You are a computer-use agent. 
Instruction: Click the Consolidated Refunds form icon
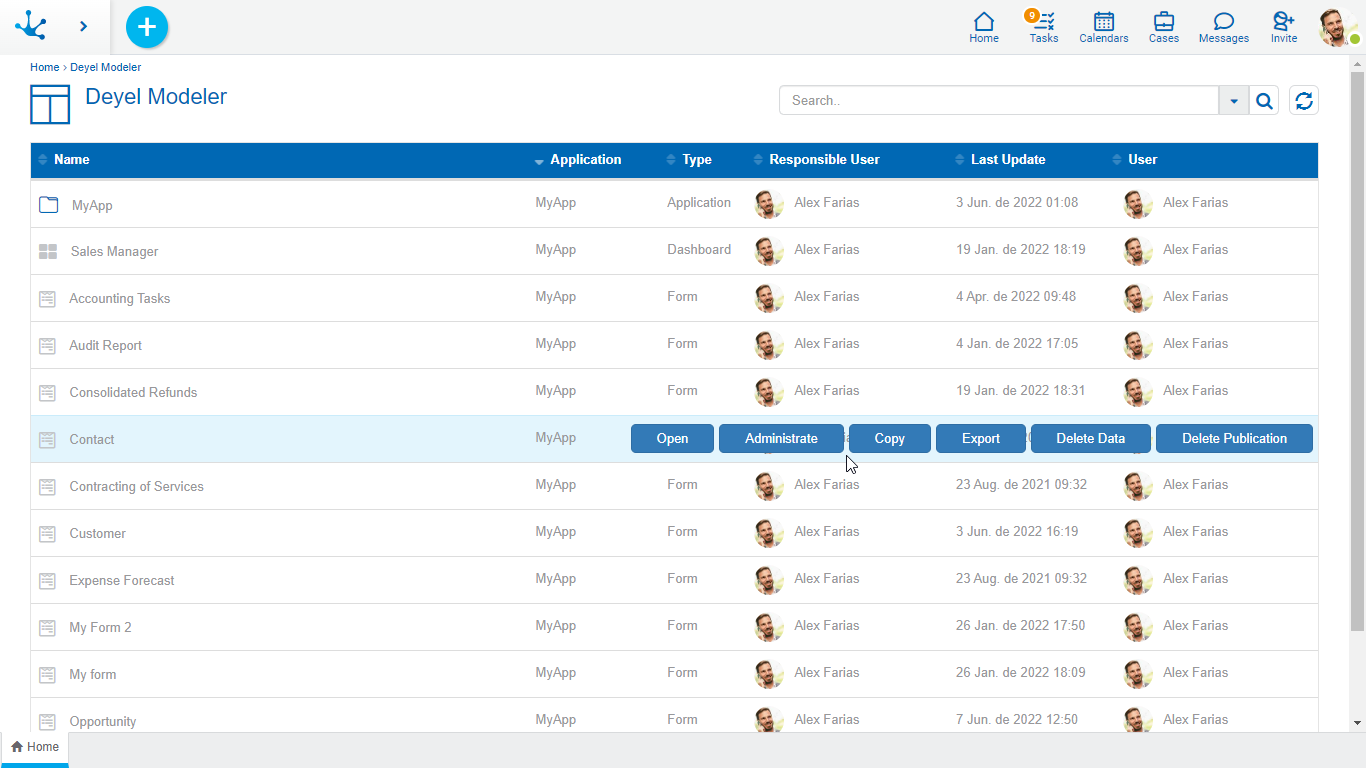click(47, 393)
